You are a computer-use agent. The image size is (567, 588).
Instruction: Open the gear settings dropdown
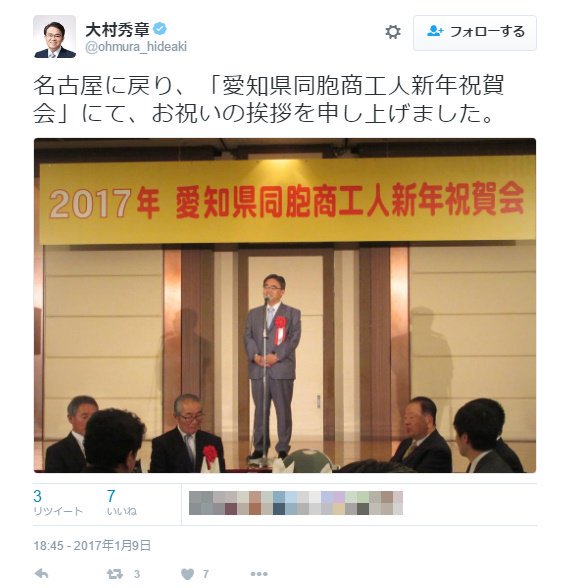point(393,32)
